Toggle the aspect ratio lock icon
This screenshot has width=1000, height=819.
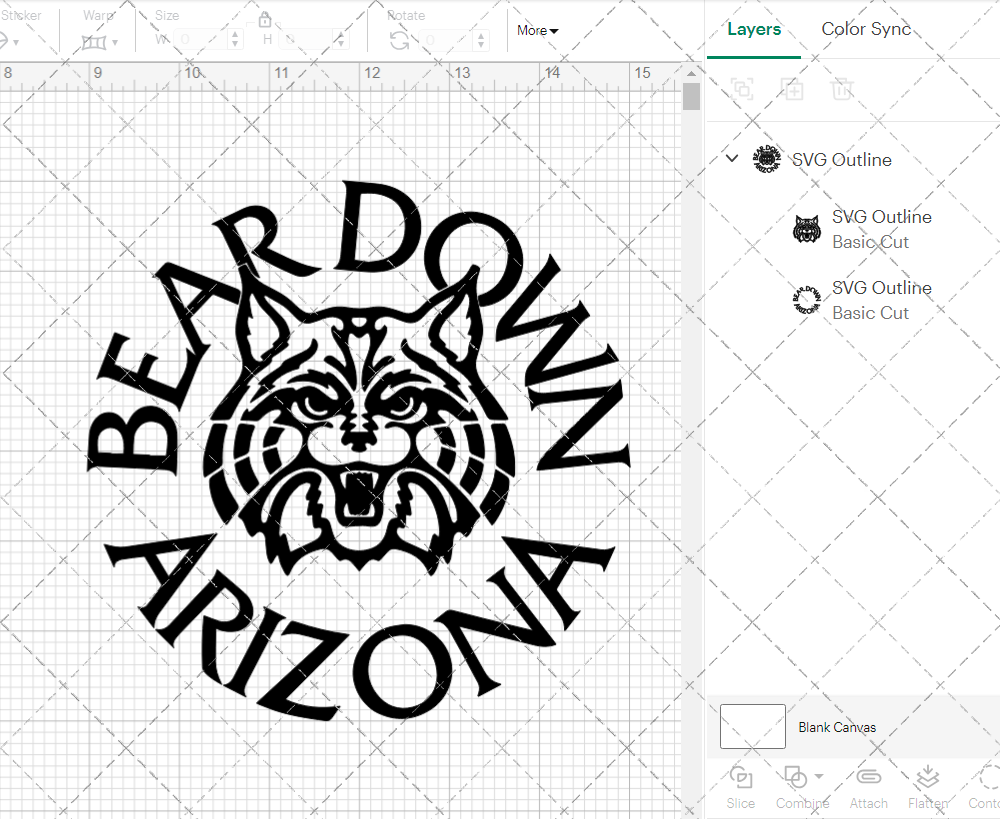265,20
